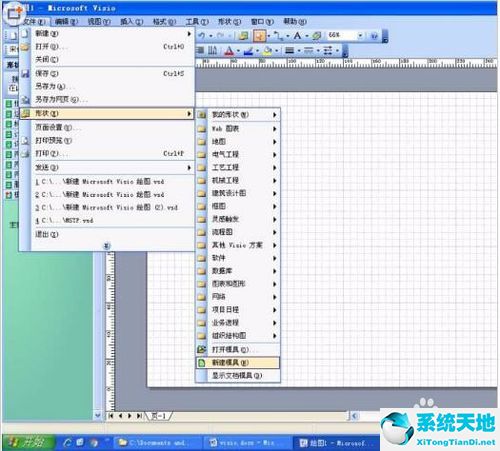Viewport: 500px width, 451px height.
Task: Click the Open folder icon in the File menu
Action: coord(25,47)
